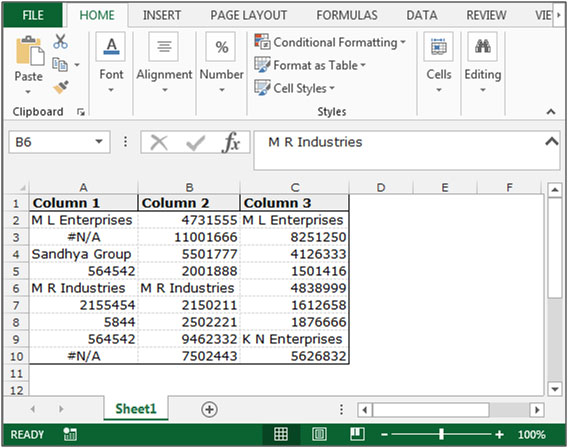Click the horizontal scroll left arrow
This screenshot has width=569, height=448.
point(365,410)
